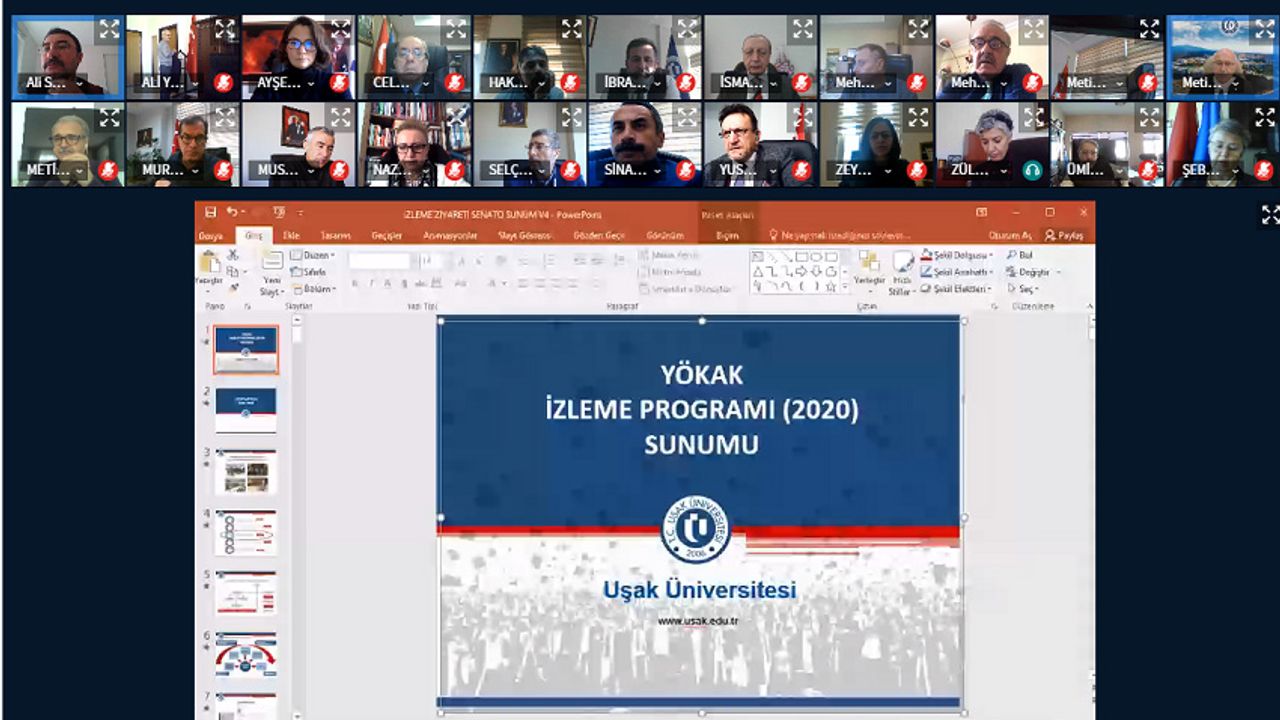Expand NAZ... video tile to fullscreen

(456, 117)
